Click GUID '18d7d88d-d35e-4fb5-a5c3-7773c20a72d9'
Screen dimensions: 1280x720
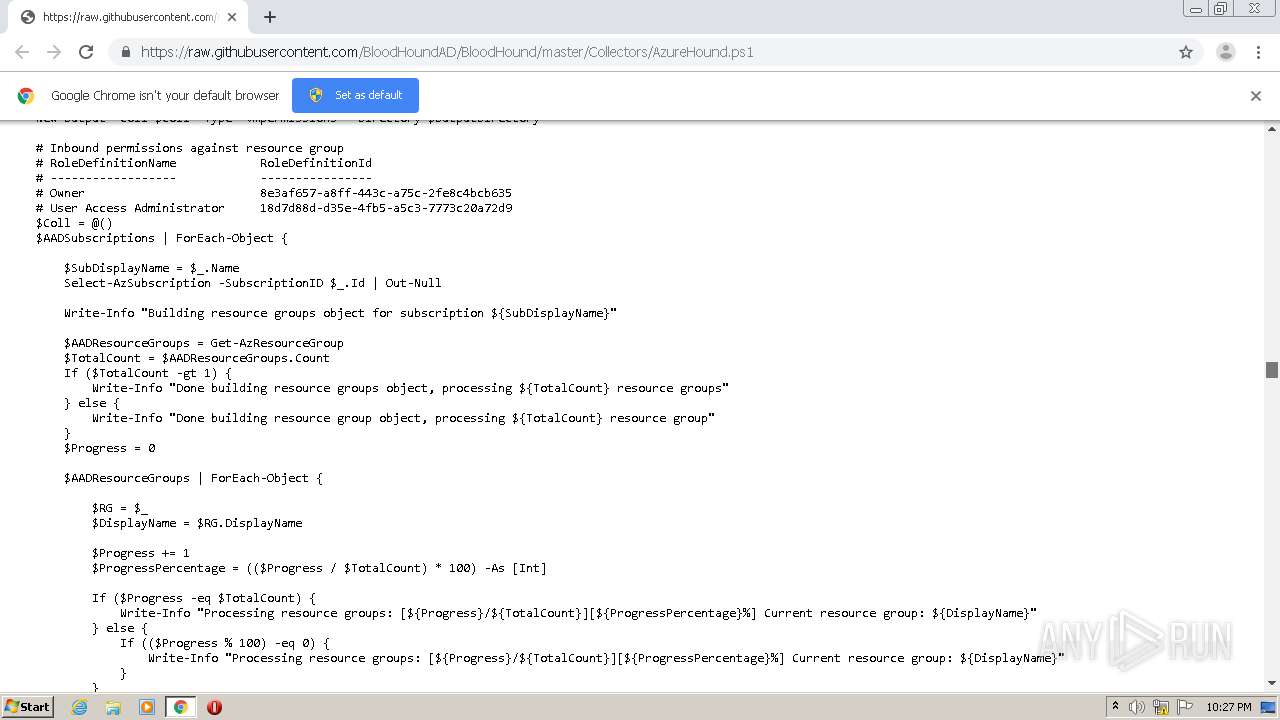pyautogui.click(x=386, y=208)
